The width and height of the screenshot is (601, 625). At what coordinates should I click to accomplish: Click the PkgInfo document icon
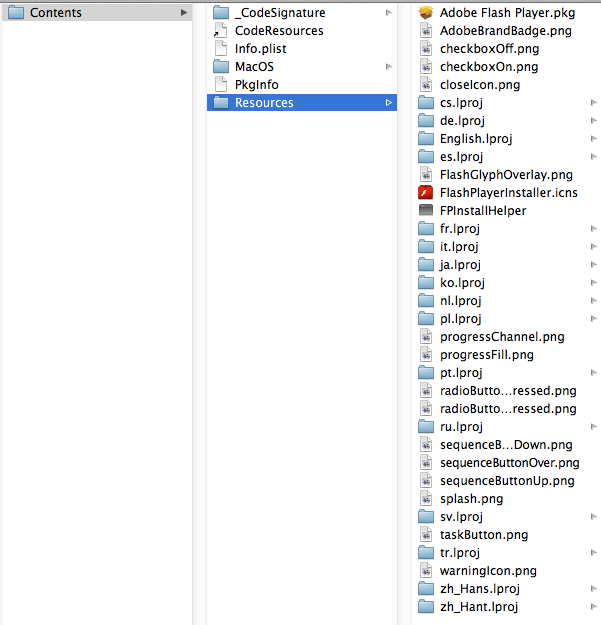(220, 85)
